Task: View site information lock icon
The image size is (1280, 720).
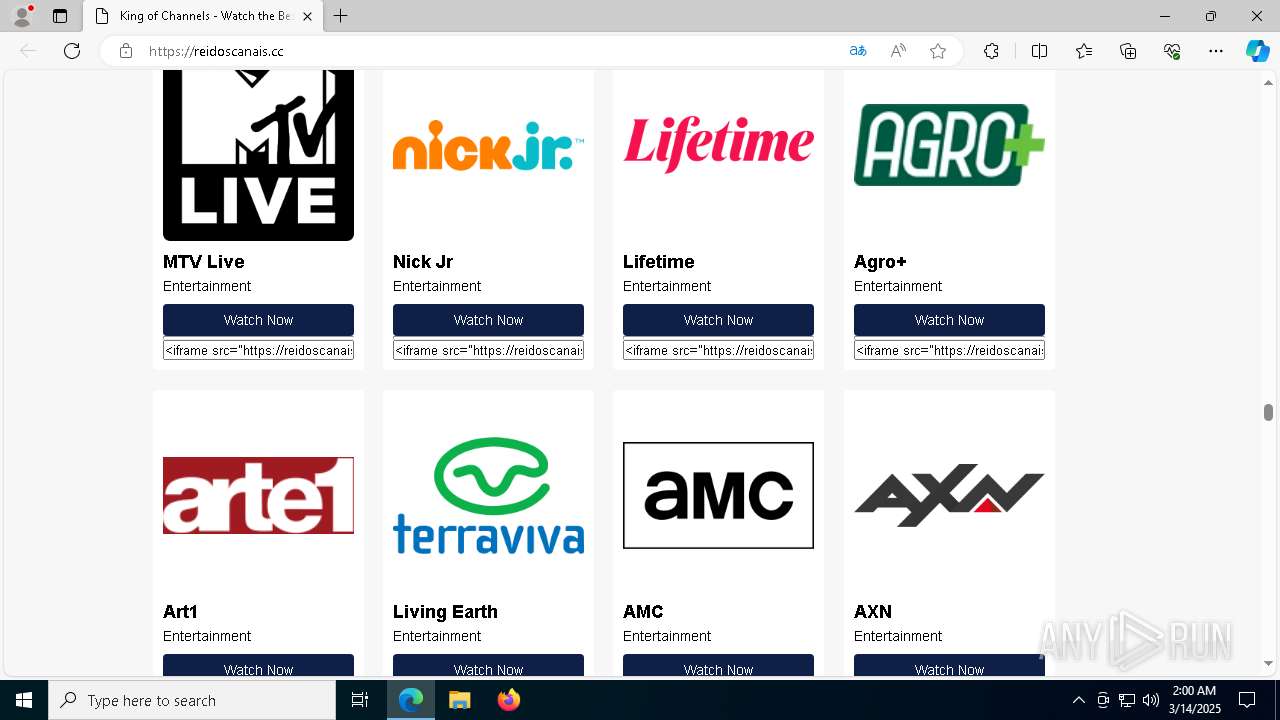Action: pyautogui.click(x=126, y=51)
